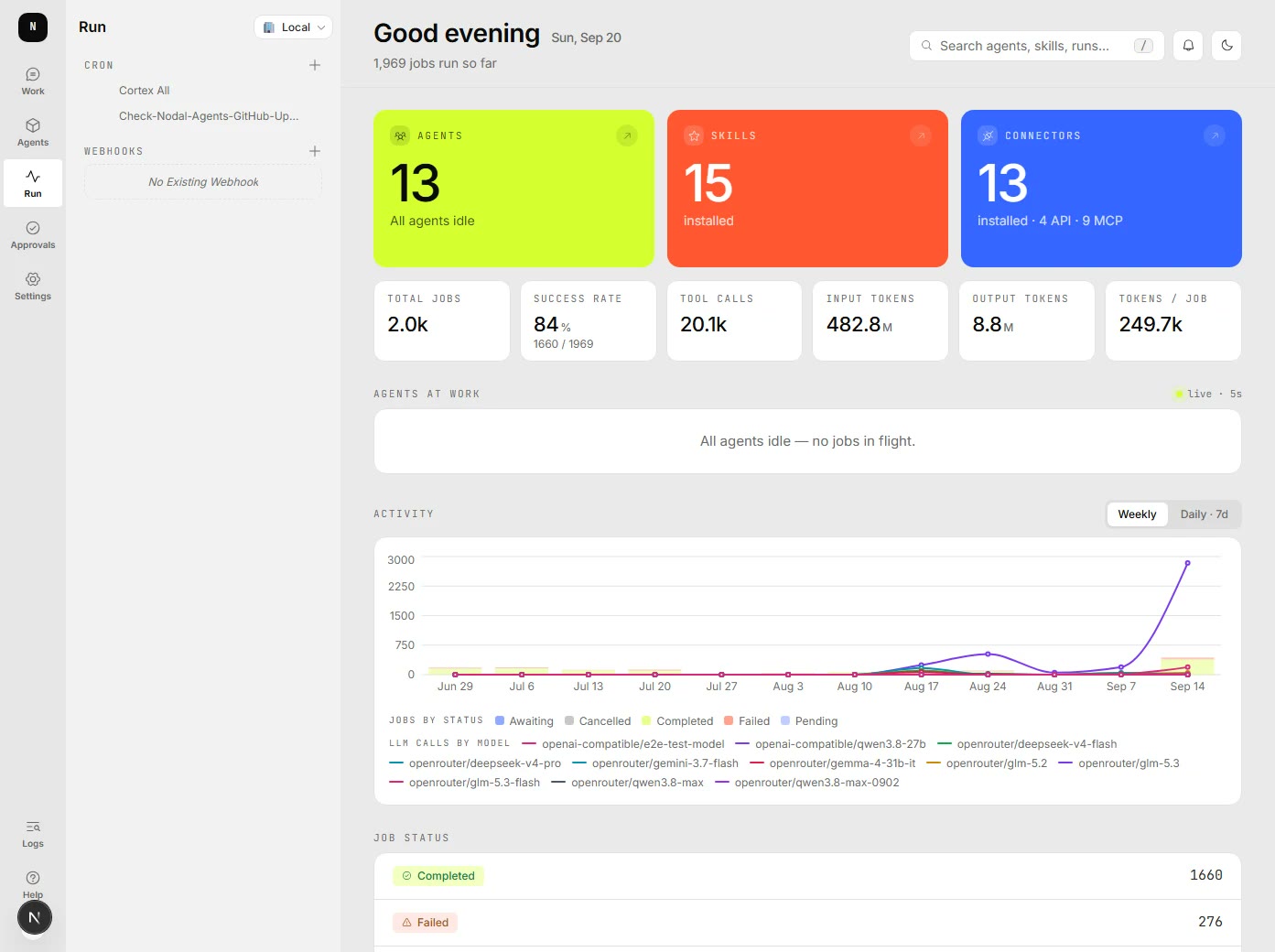Toggle openrouter/glm-5.3-flash legend series
The height and width of the screenshot is (952, 1275).
click(464, 783)
